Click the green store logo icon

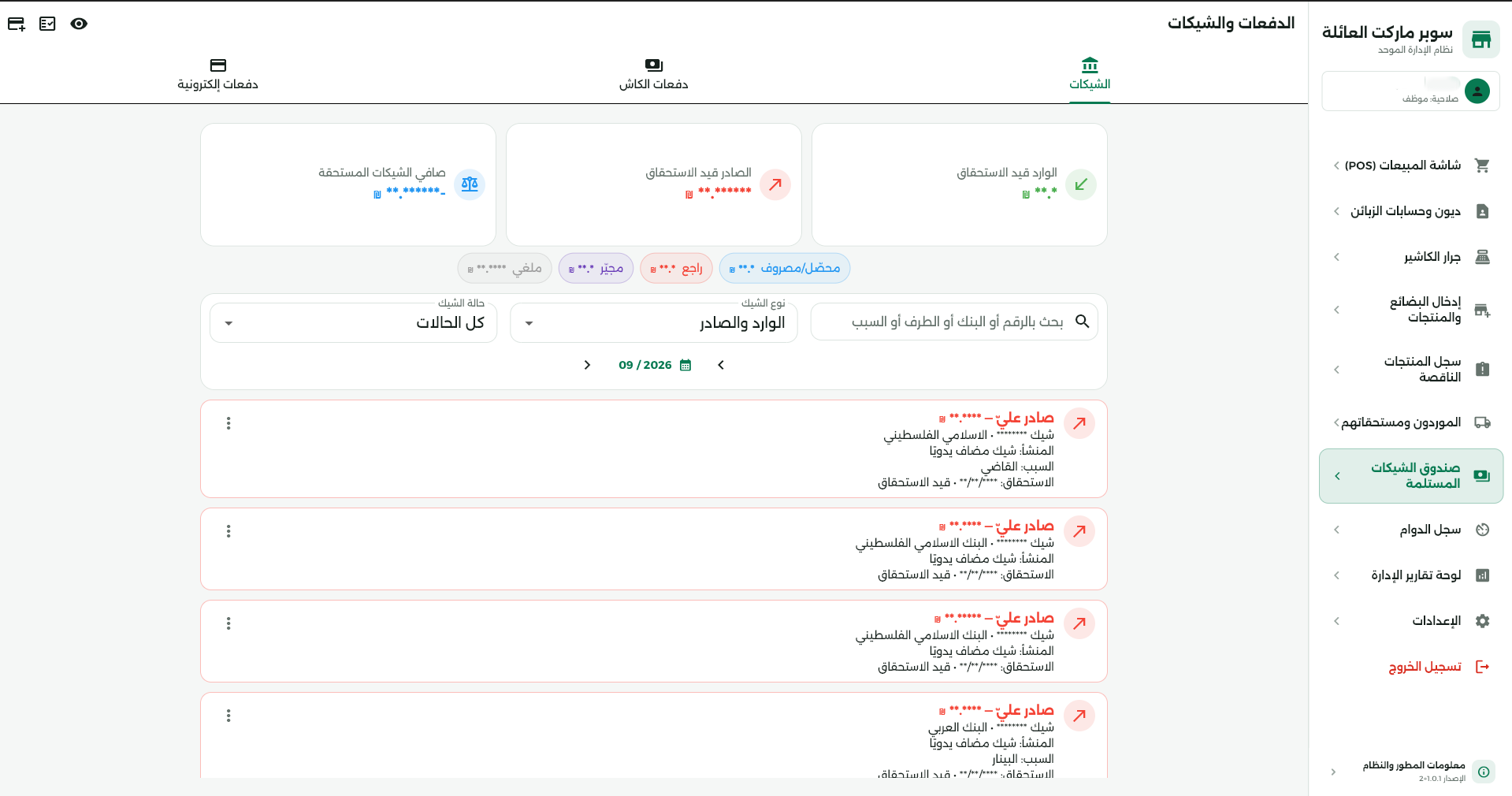point(1481,39)
